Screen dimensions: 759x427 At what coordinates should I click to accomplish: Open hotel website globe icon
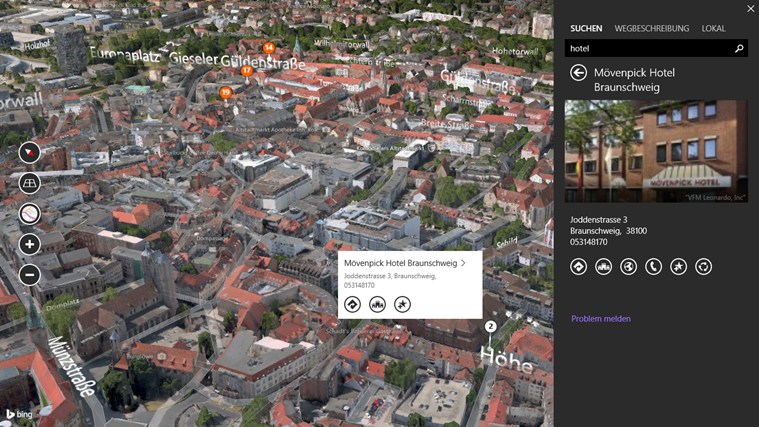pos(628,267)
